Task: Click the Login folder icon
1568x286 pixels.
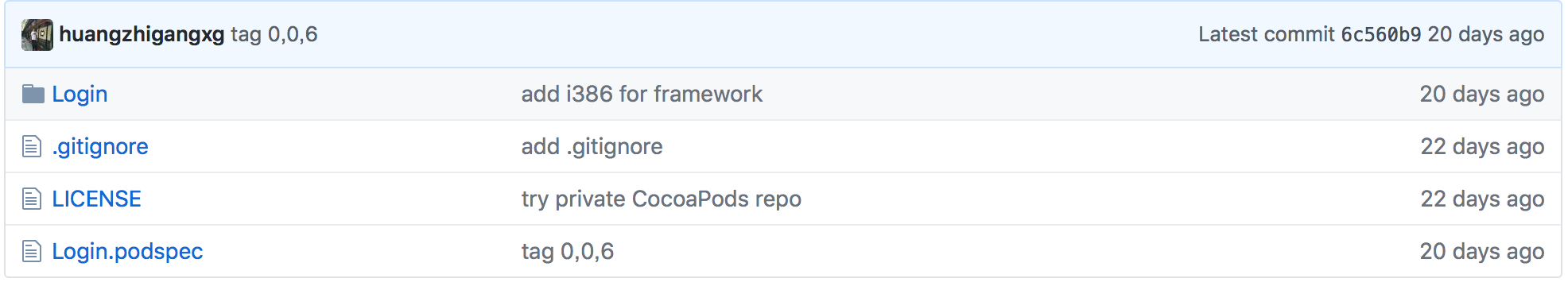Action: pos(33,94)
